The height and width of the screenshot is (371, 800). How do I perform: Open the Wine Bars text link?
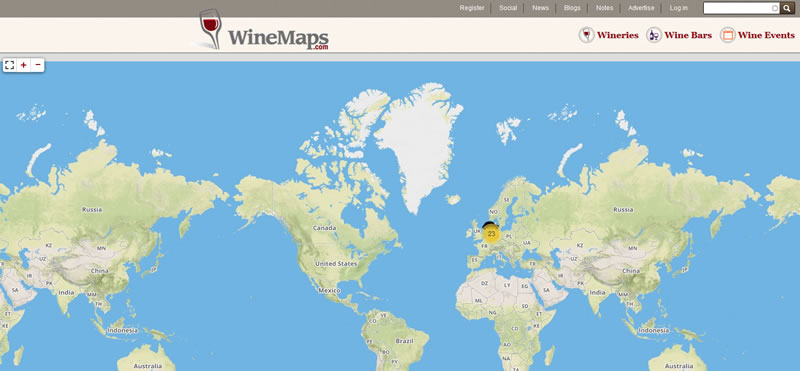click(x=688, y=35)
